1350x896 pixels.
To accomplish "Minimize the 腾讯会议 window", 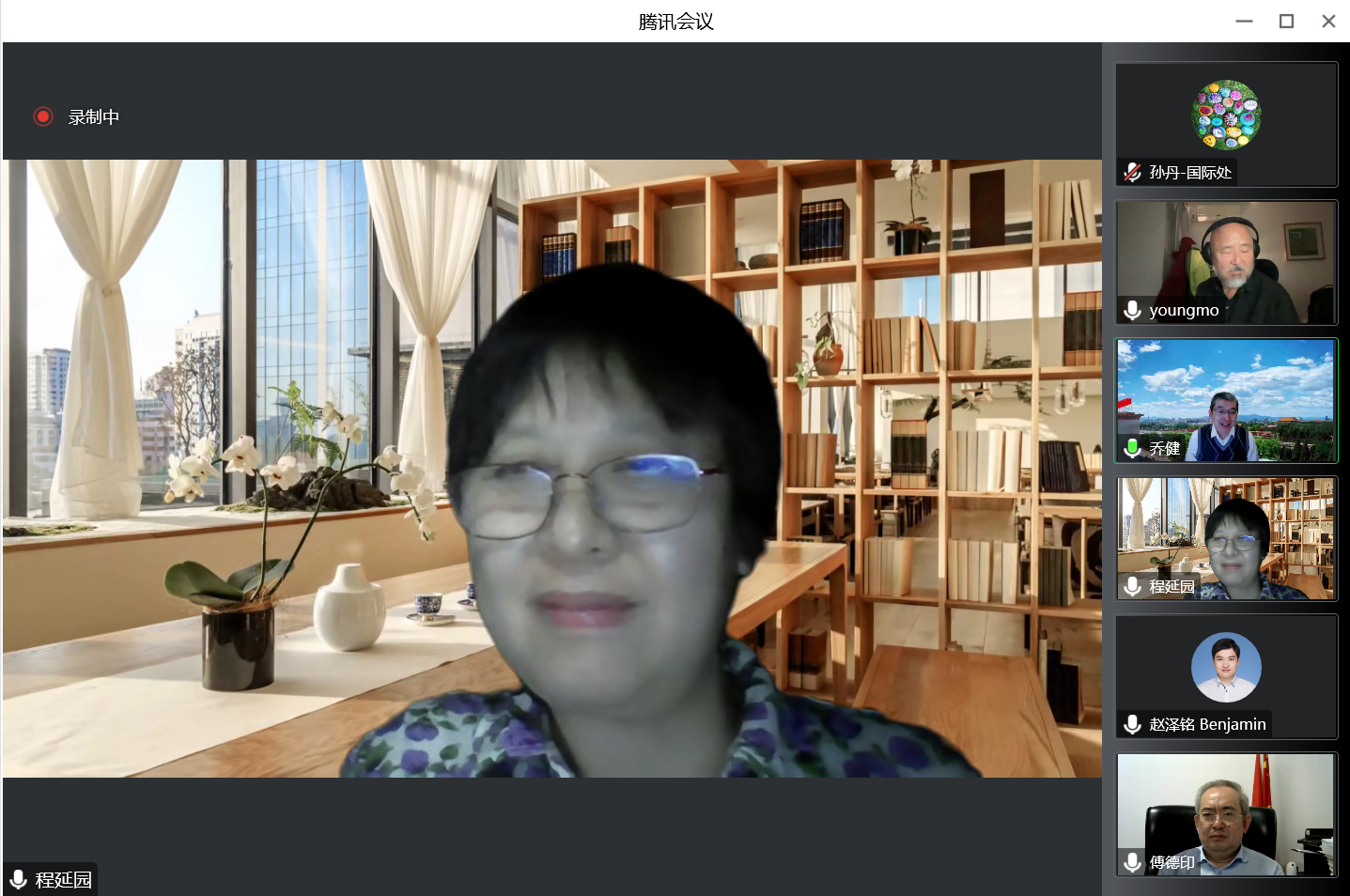I will (1244, 21).
